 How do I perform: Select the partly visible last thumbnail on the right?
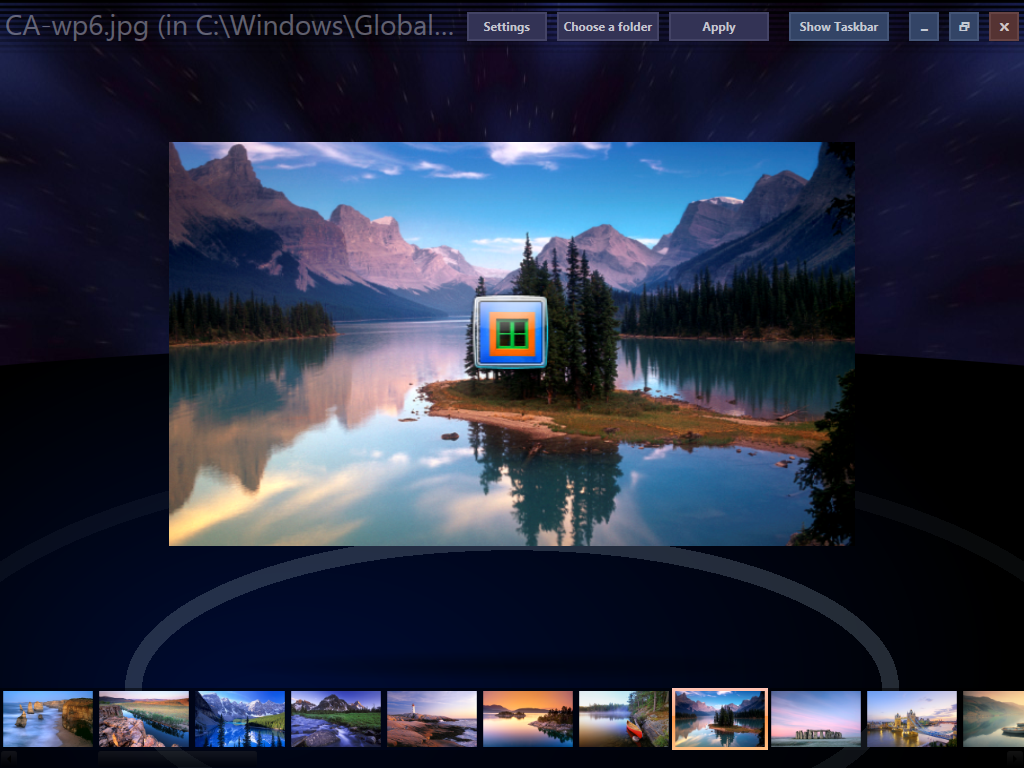pos(993,719)
